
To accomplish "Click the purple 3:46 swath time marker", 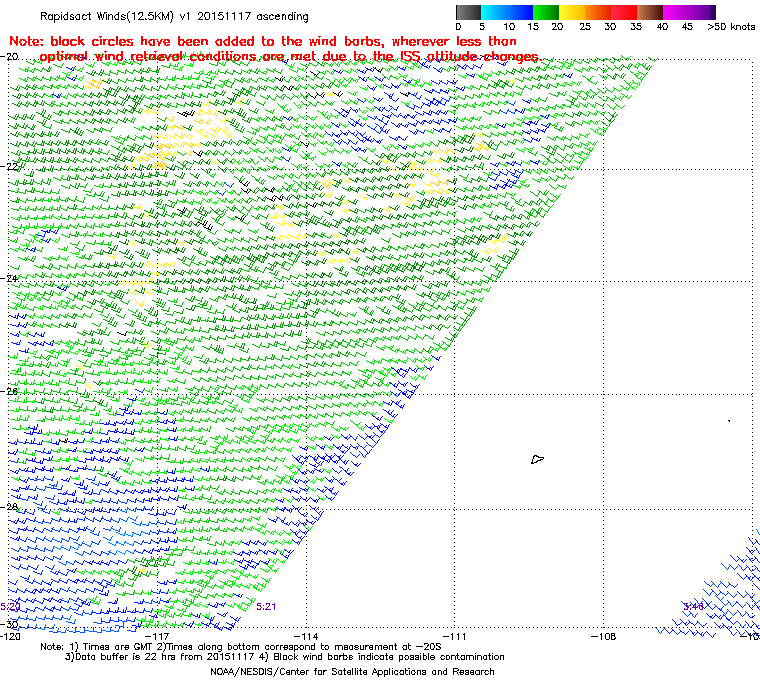I will tap(694, 607).
